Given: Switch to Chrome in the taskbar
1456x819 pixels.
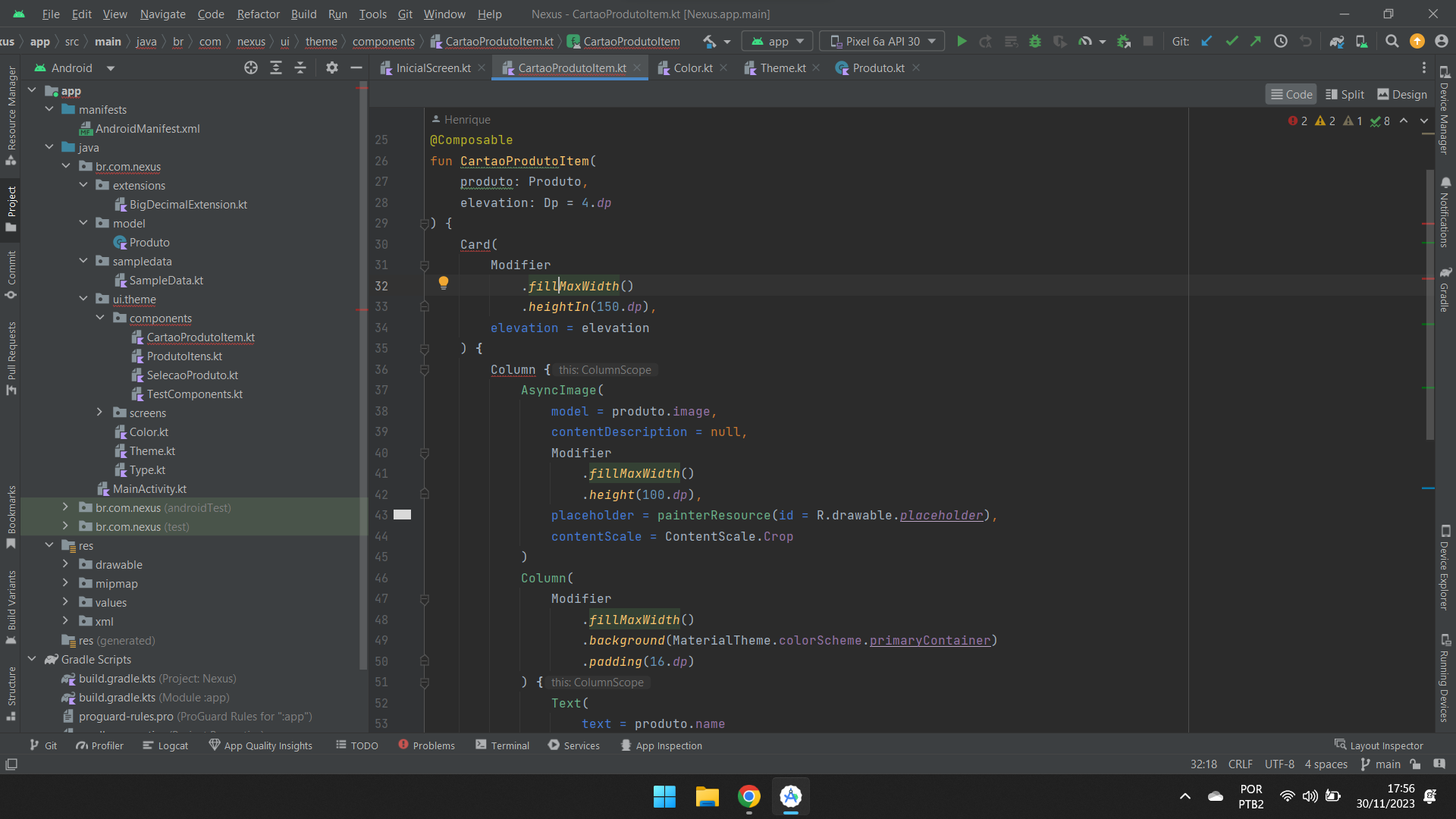Looking at the screenshot, I should pos(749,797).
